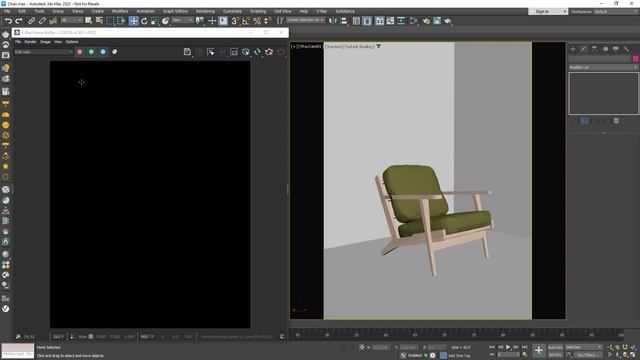Open the Modifiers menu
This screenshot has height=360, width=640.
click(120, 11)
